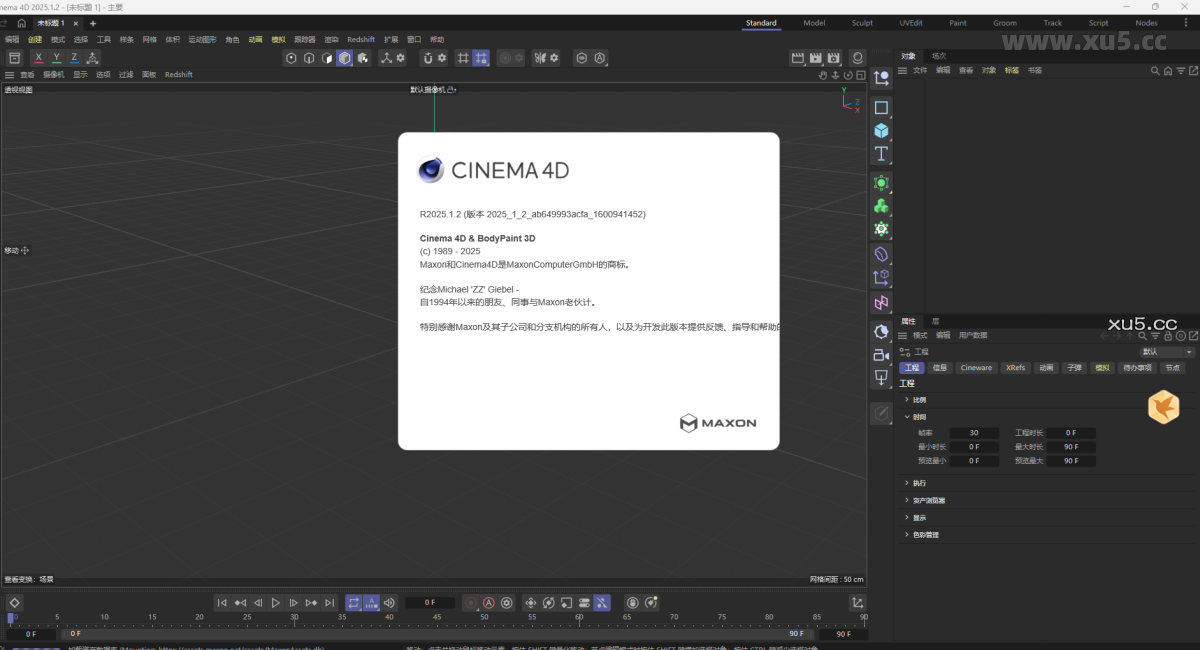Collapse the 时间 section in attributes panel
Image resolution: width=1200 pixels, height=650 pixels.
click(922, 415)
